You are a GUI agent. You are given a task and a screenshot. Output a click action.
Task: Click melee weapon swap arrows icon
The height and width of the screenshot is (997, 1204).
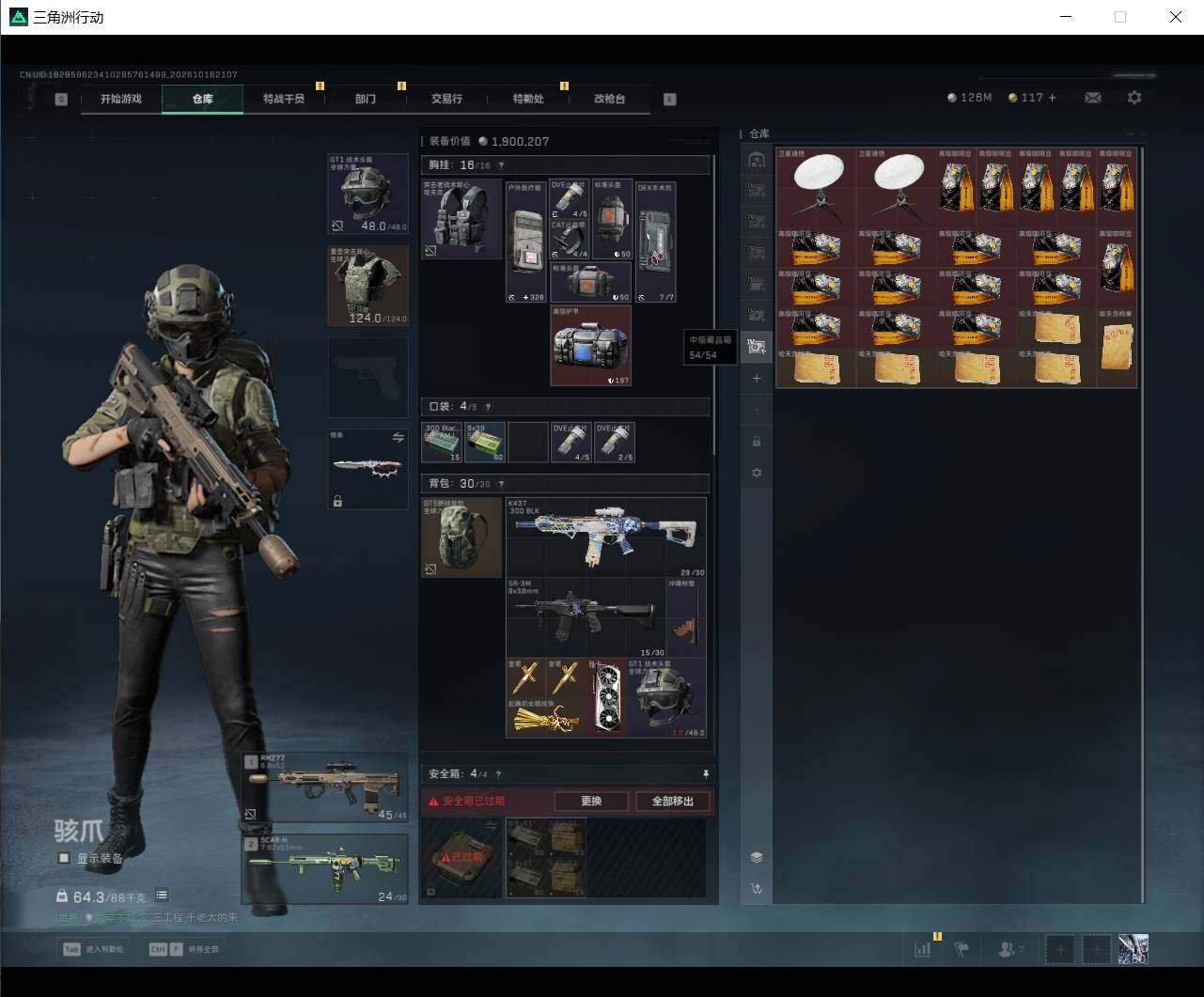[398, 438]
